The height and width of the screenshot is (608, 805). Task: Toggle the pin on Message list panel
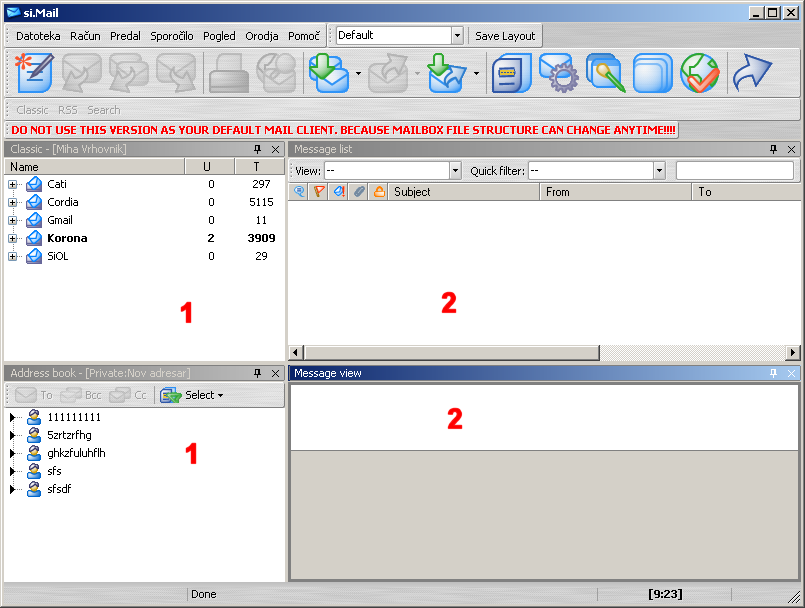click(x=773, y=149)
